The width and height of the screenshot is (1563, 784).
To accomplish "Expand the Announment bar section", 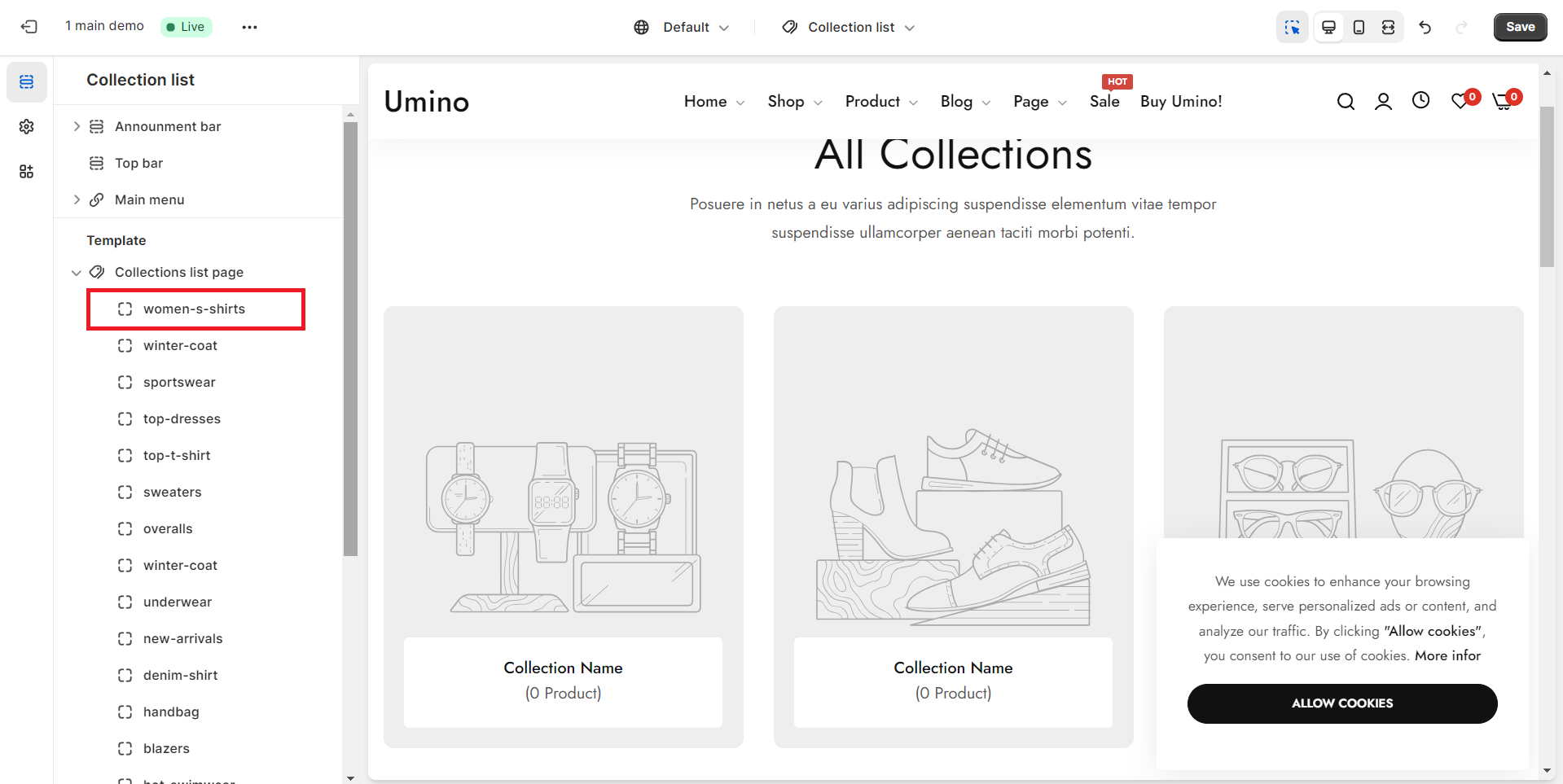I will coord(77,126).
